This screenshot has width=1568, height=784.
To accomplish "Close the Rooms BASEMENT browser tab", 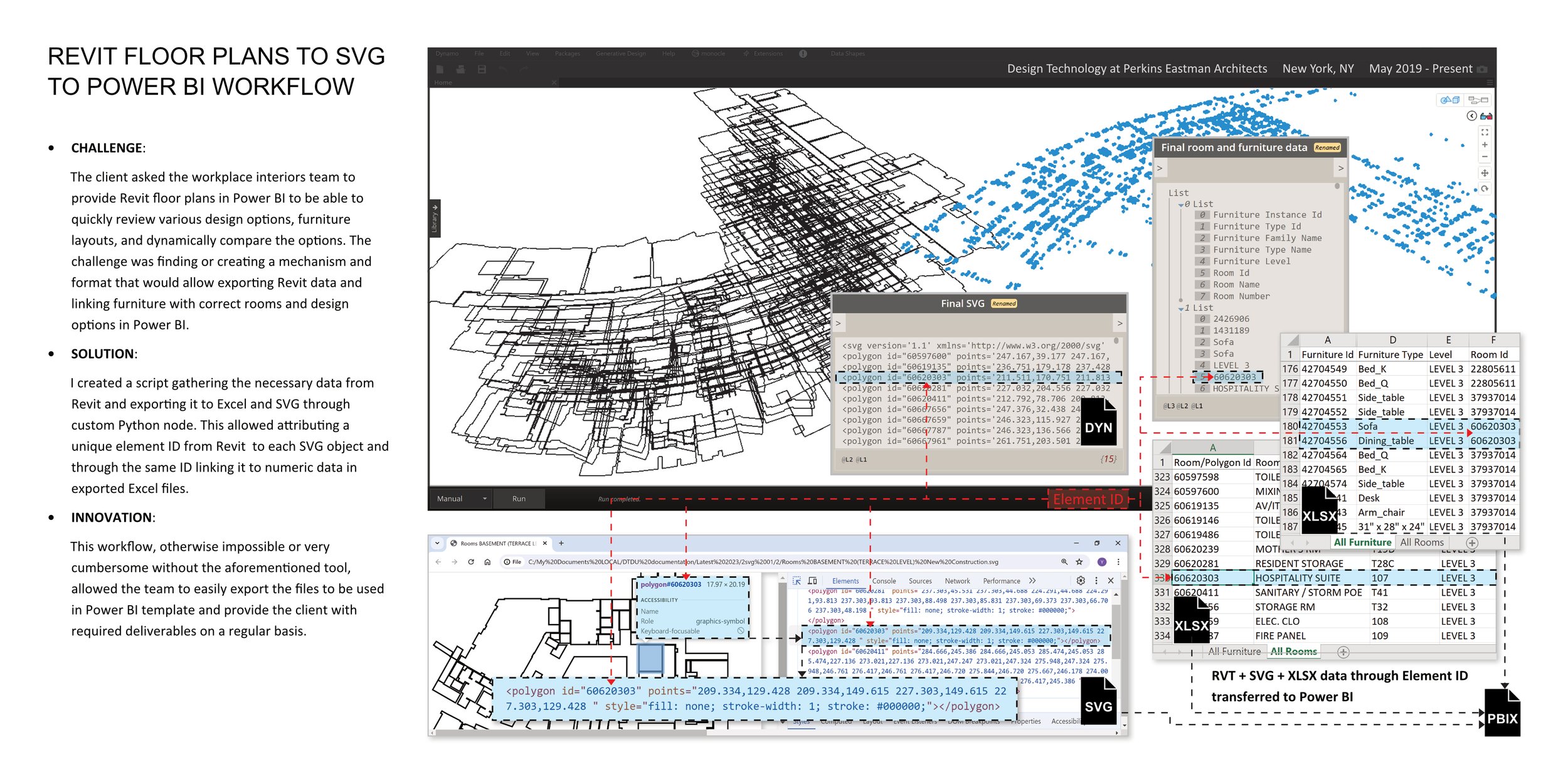I will pos(545,544).
